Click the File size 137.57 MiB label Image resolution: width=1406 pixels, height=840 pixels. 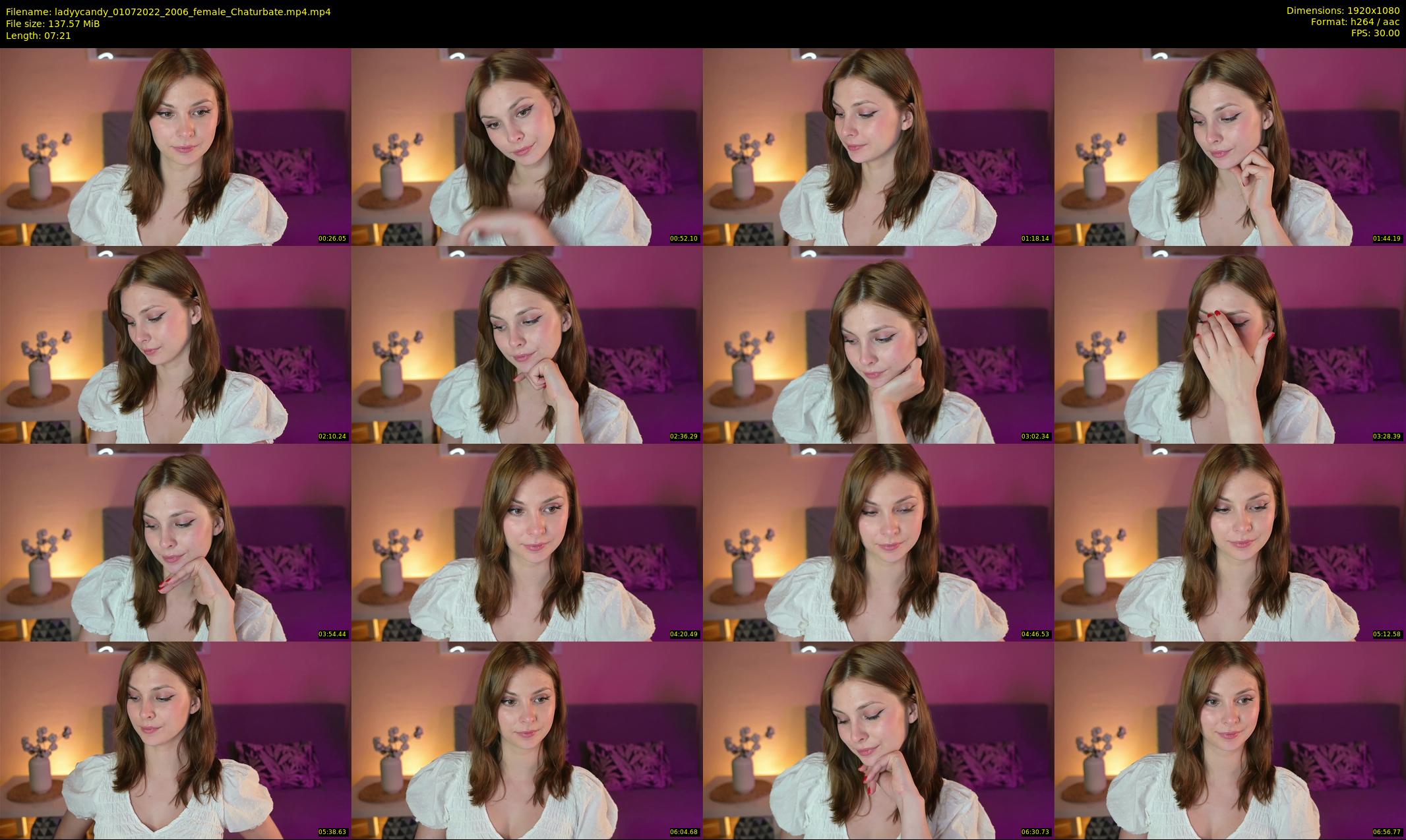click(53, 24)
